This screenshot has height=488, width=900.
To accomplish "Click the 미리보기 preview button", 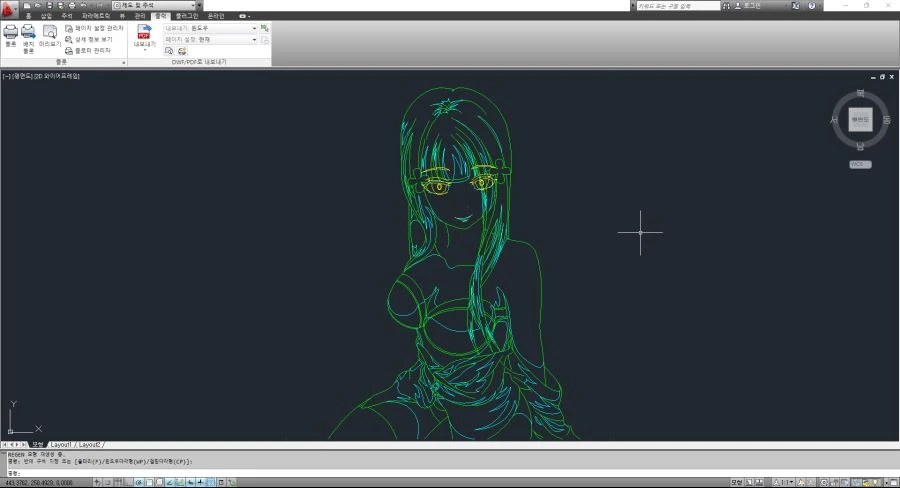I will (50, 36).
